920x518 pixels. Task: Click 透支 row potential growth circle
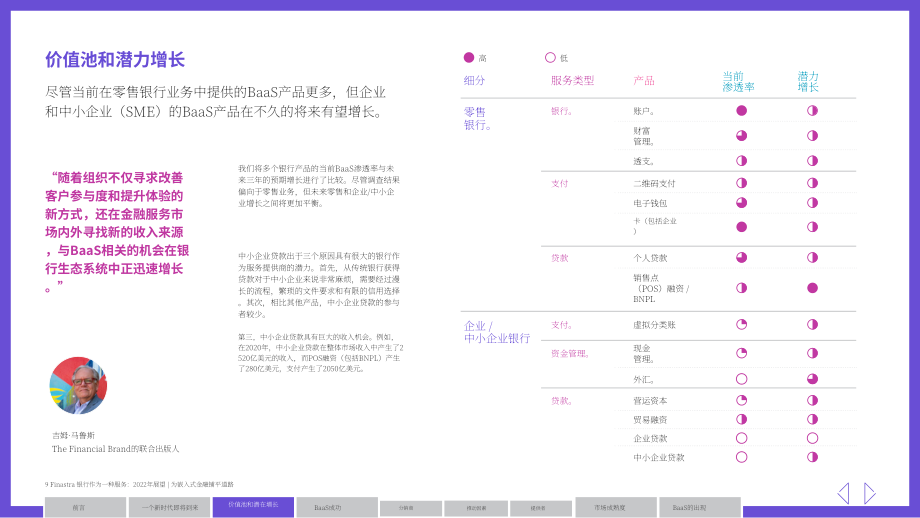tap(812, 161)
